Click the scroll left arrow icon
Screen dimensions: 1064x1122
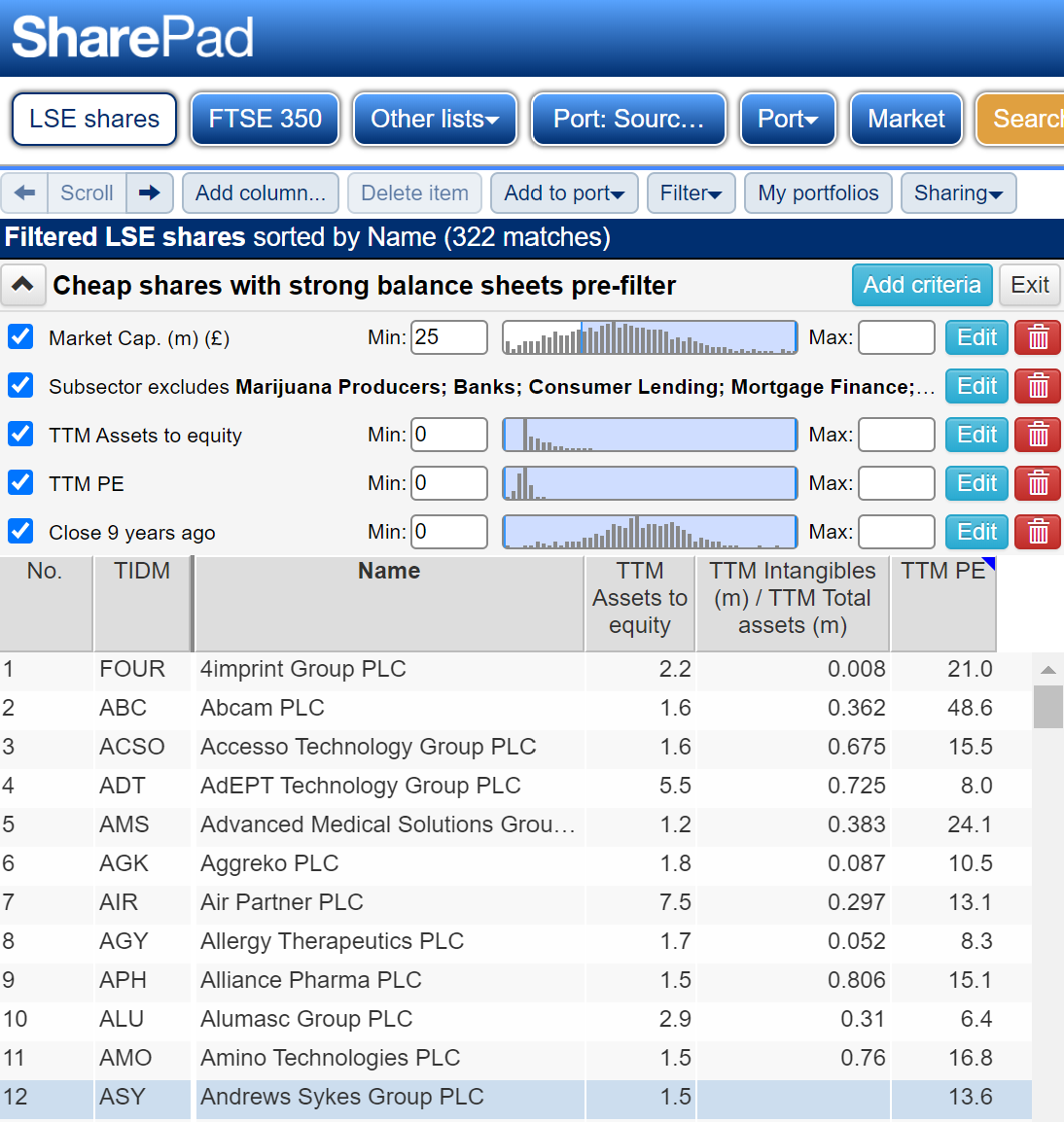[25, 193]
